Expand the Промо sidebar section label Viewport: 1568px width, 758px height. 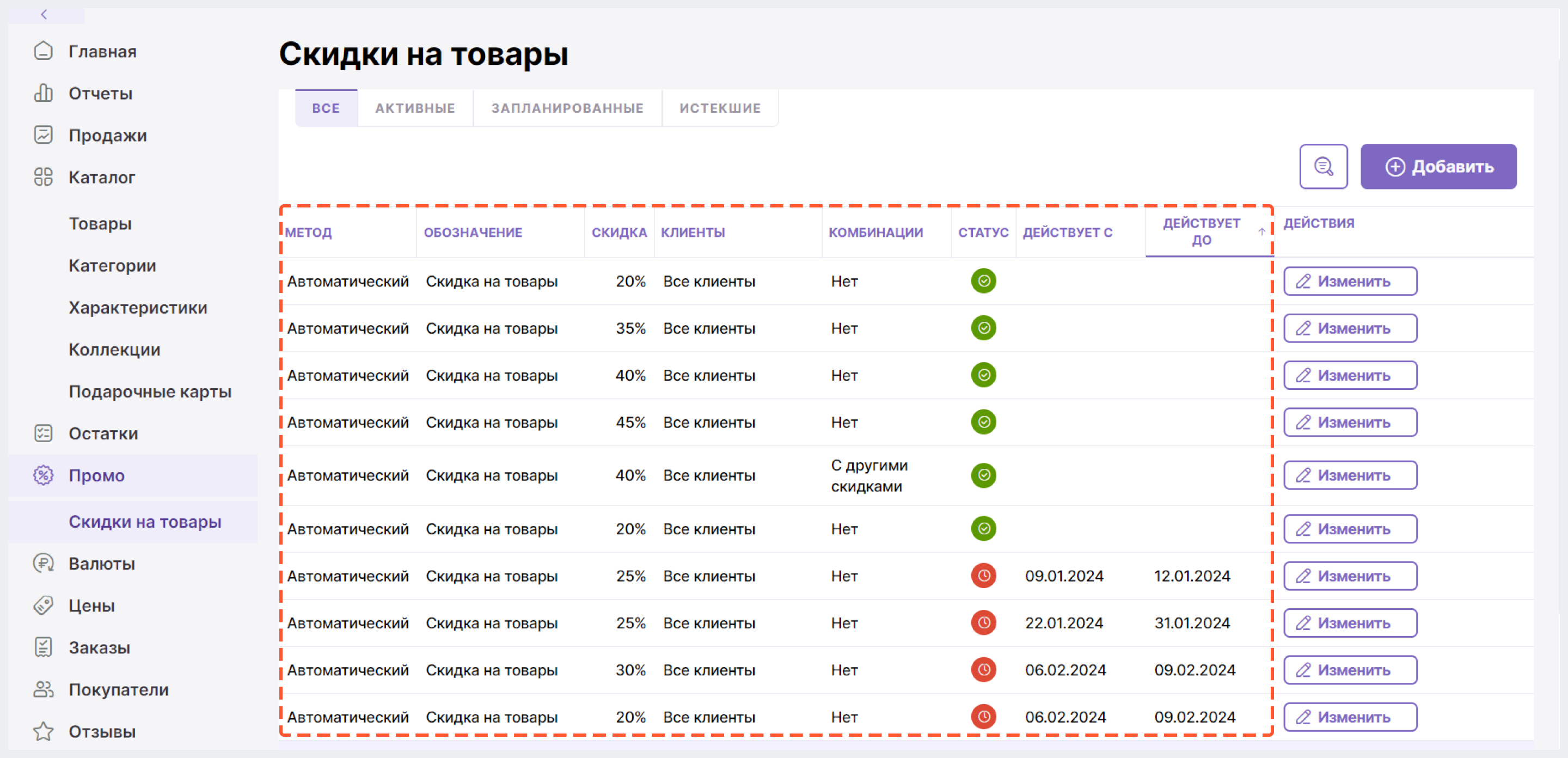click(97, 475)
